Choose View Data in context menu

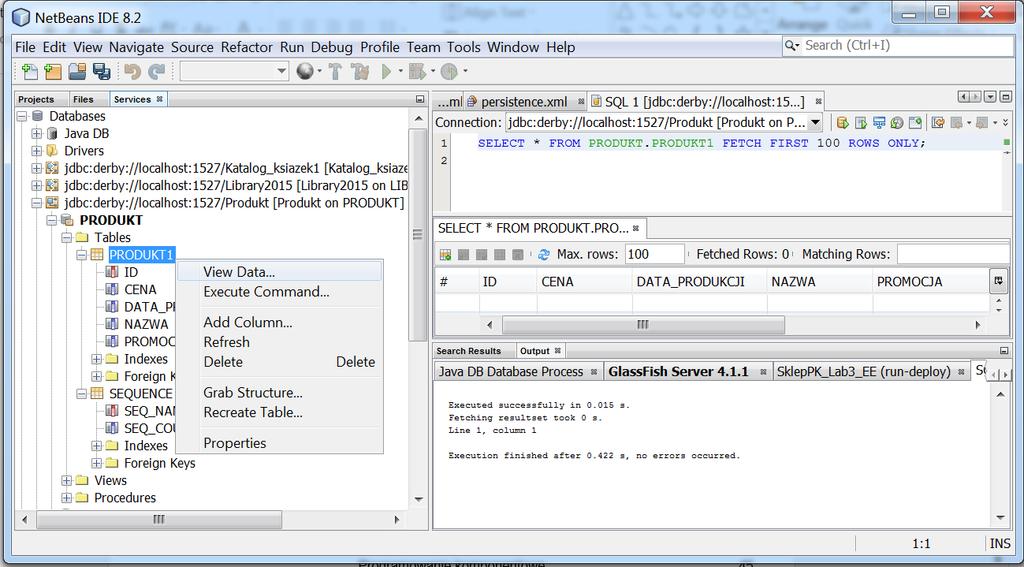tap(279, 272)
